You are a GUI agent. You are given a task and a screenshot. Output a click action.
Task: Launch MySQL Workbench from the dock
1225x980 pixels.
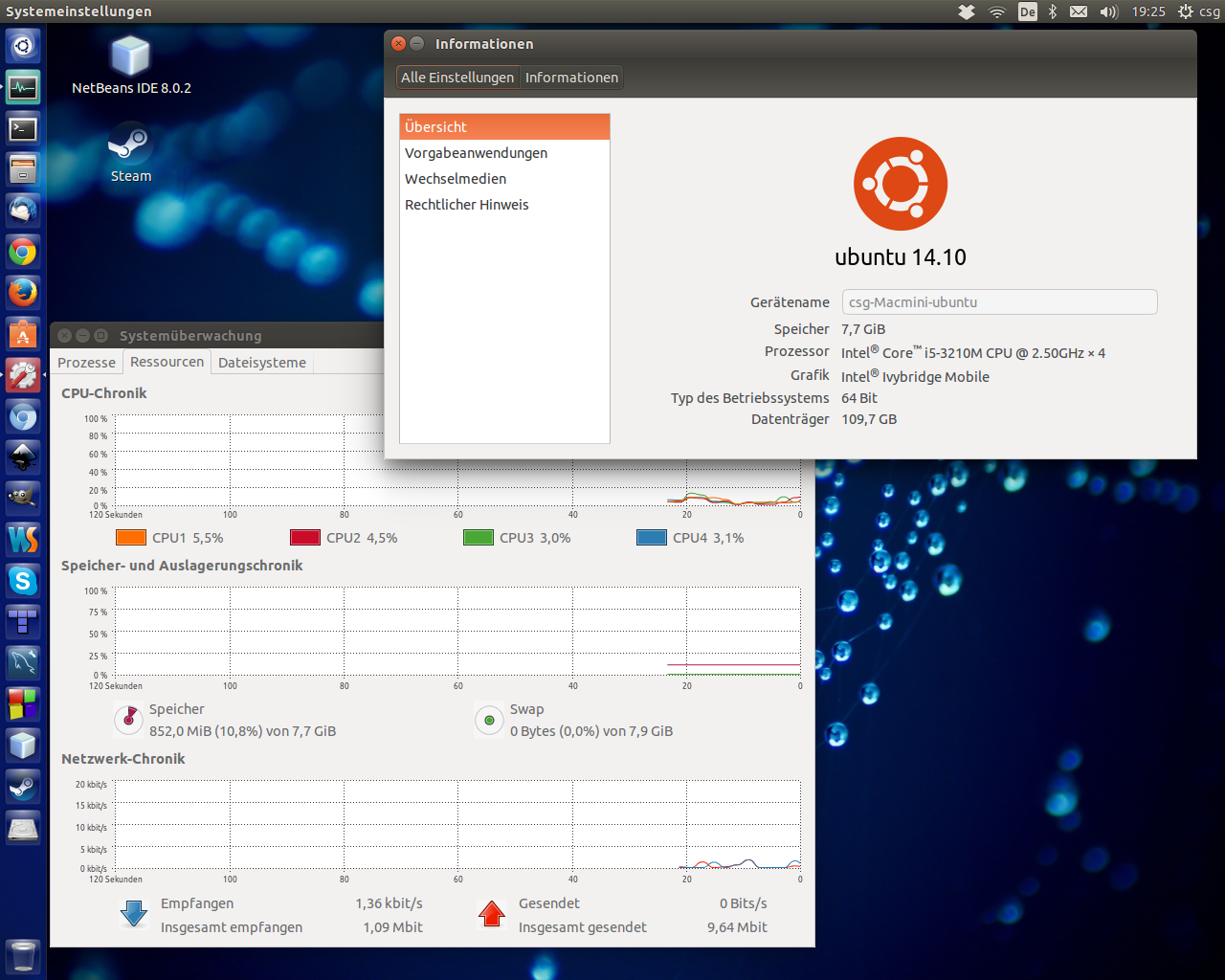[x=23, y=663]
